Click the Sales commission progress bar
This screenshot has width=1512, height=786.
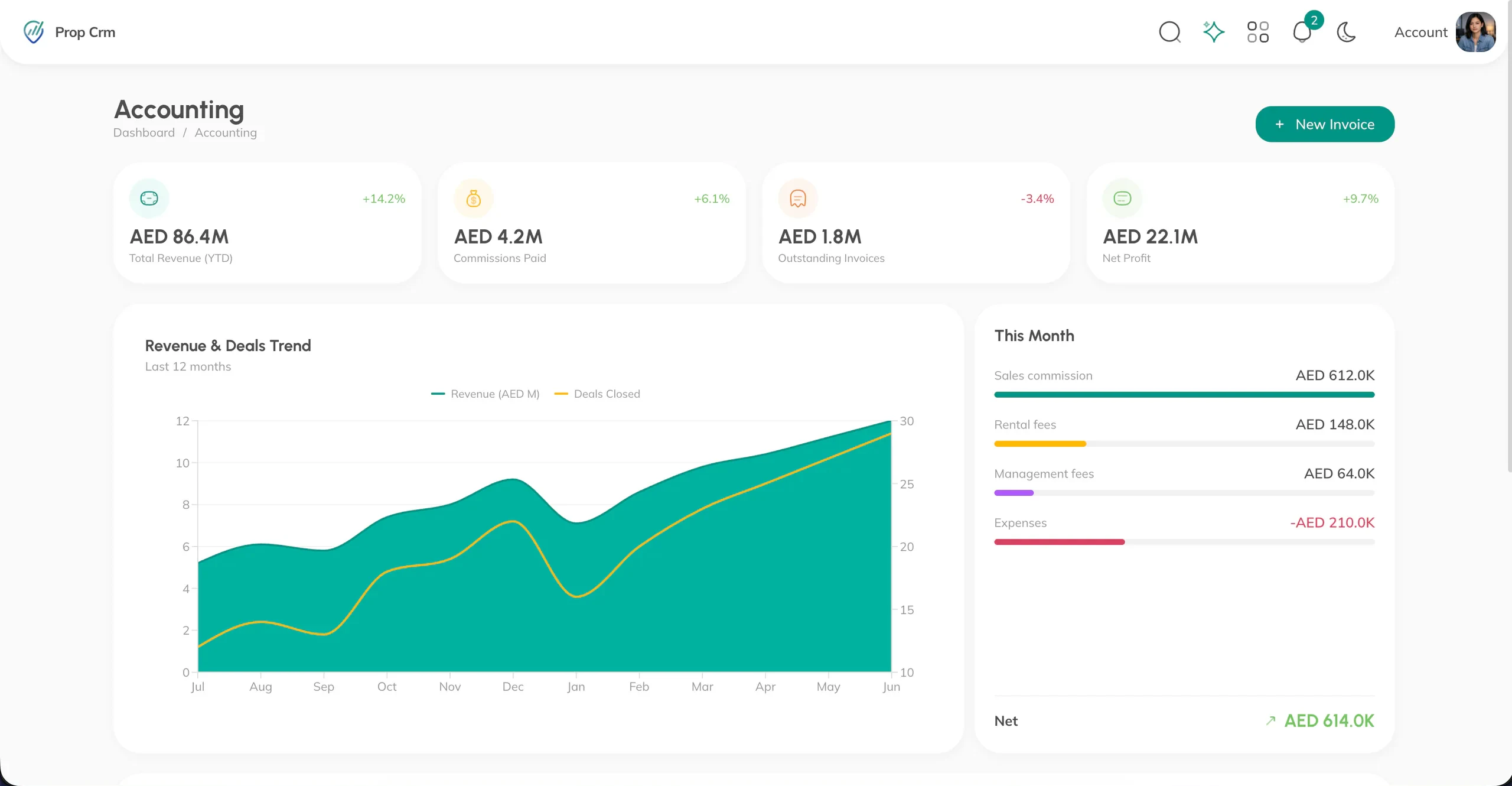[x=1184, y=395]
